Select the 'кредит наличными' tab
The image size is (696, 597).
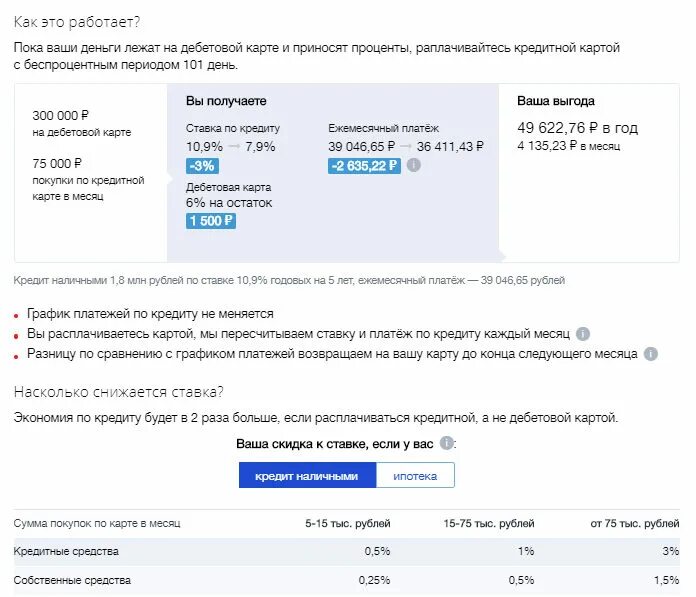point(307,475)
